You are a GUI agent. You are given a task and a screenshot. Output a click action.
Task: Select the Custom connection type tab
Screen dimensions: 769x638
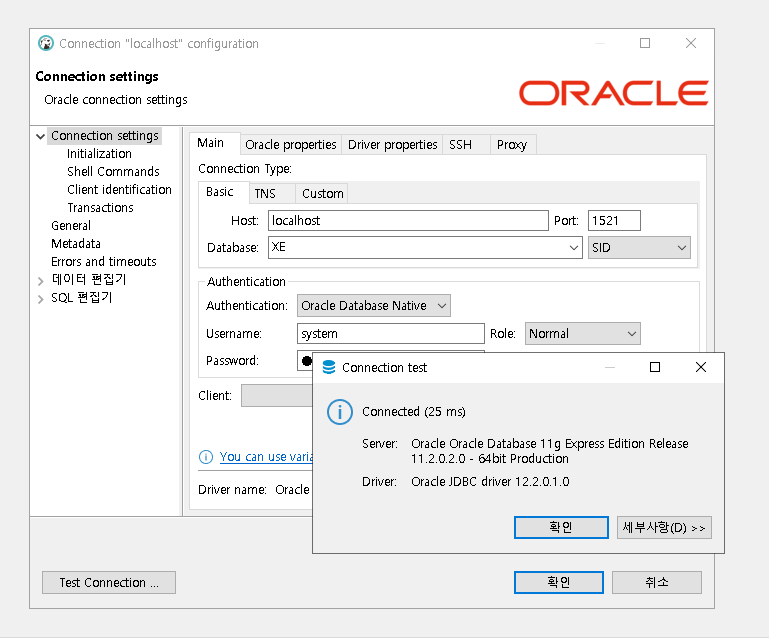[323, 194]
